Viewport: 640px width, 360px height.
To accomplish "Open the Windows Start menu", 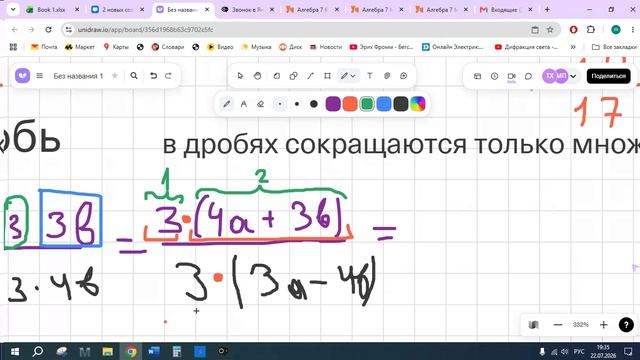I will [15, 351].
